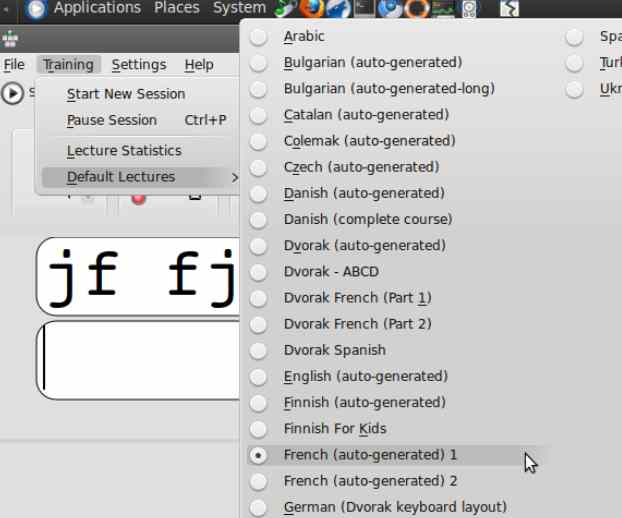Click the KTouch window icon in the title bar
The image size is (622, 518).
pos(10,39)
